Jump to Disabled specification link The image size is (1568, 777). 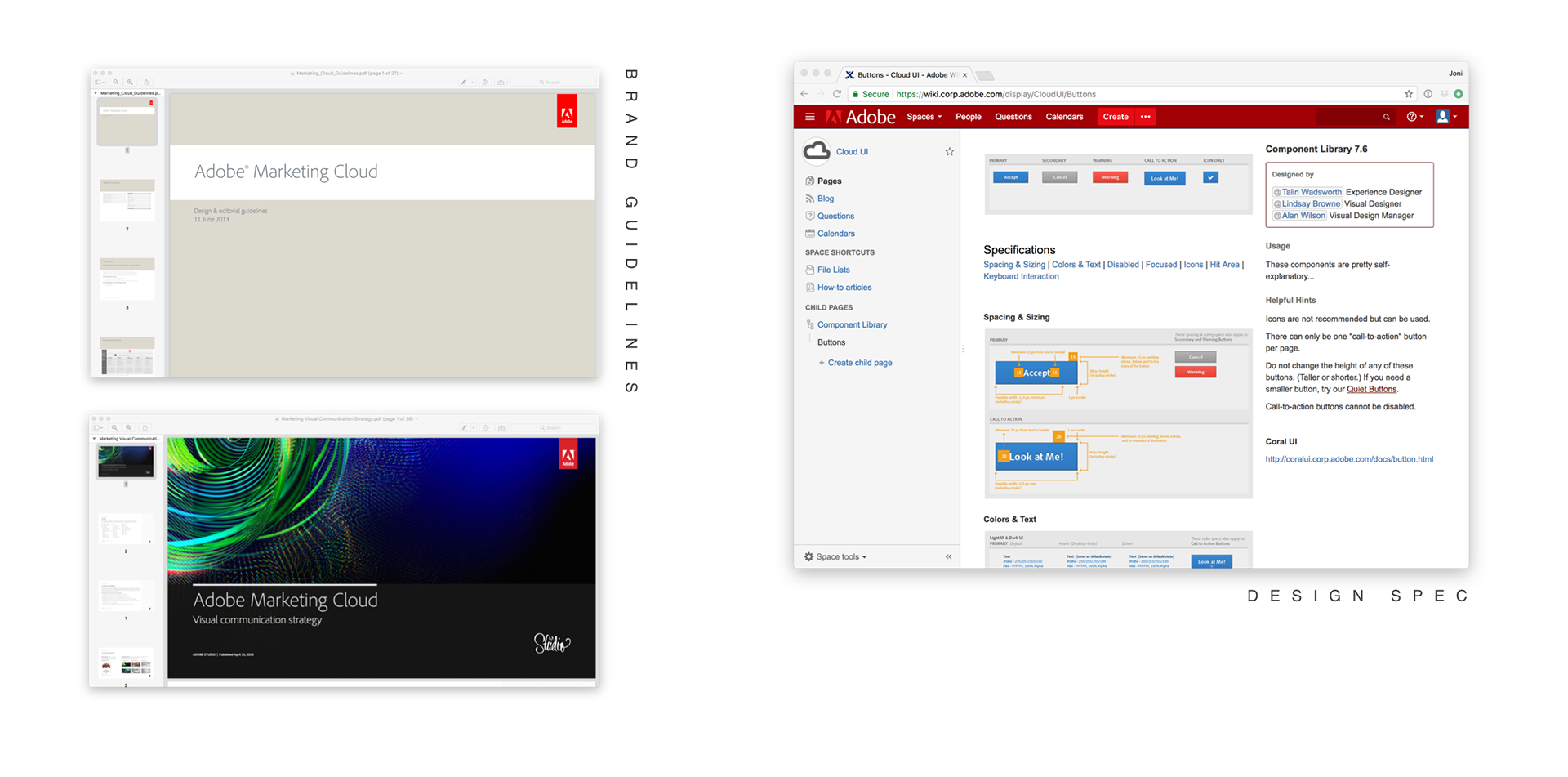[1123, 265]
